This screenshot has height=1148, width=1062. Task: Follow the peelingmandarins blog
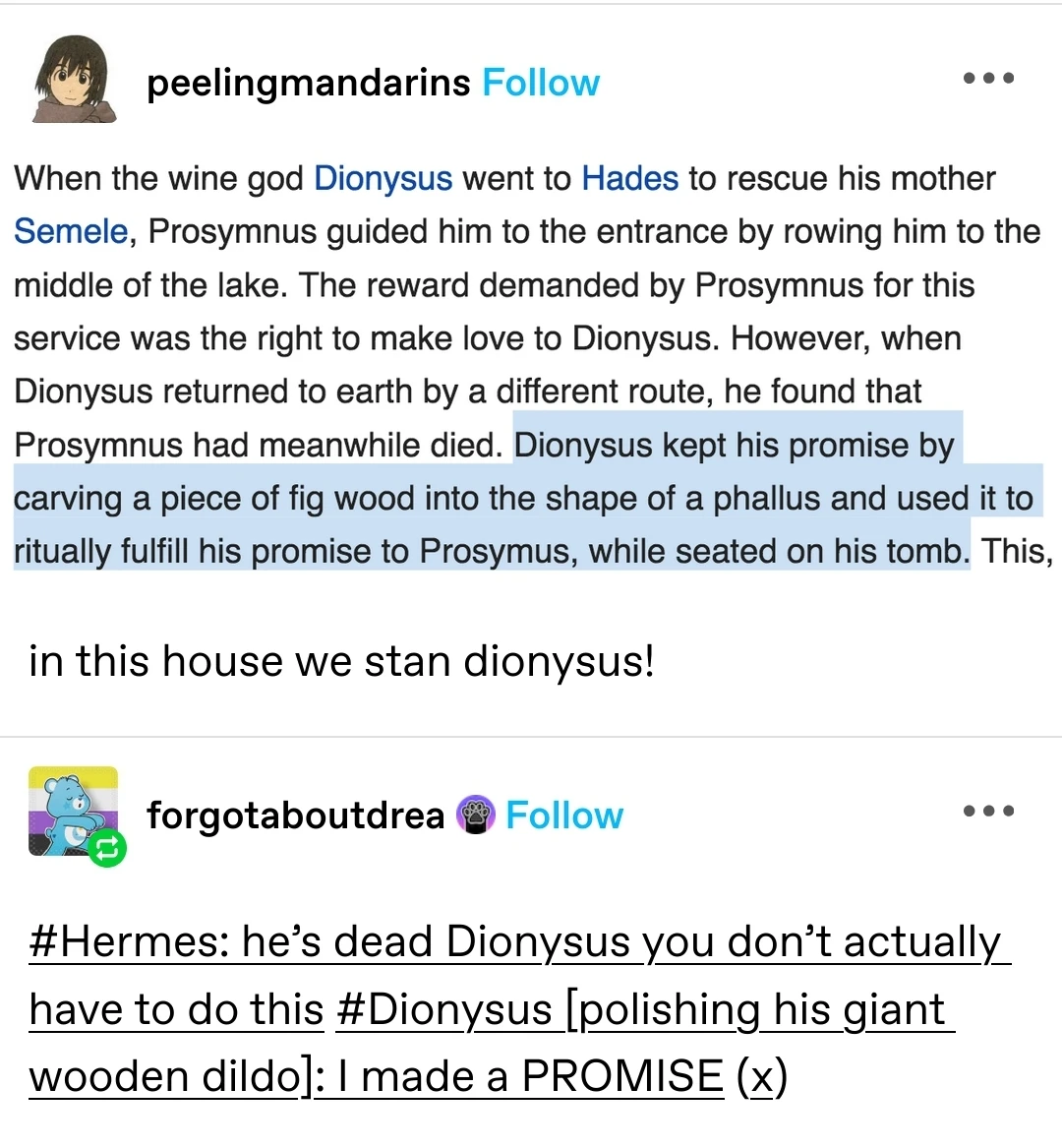(541, 83)
